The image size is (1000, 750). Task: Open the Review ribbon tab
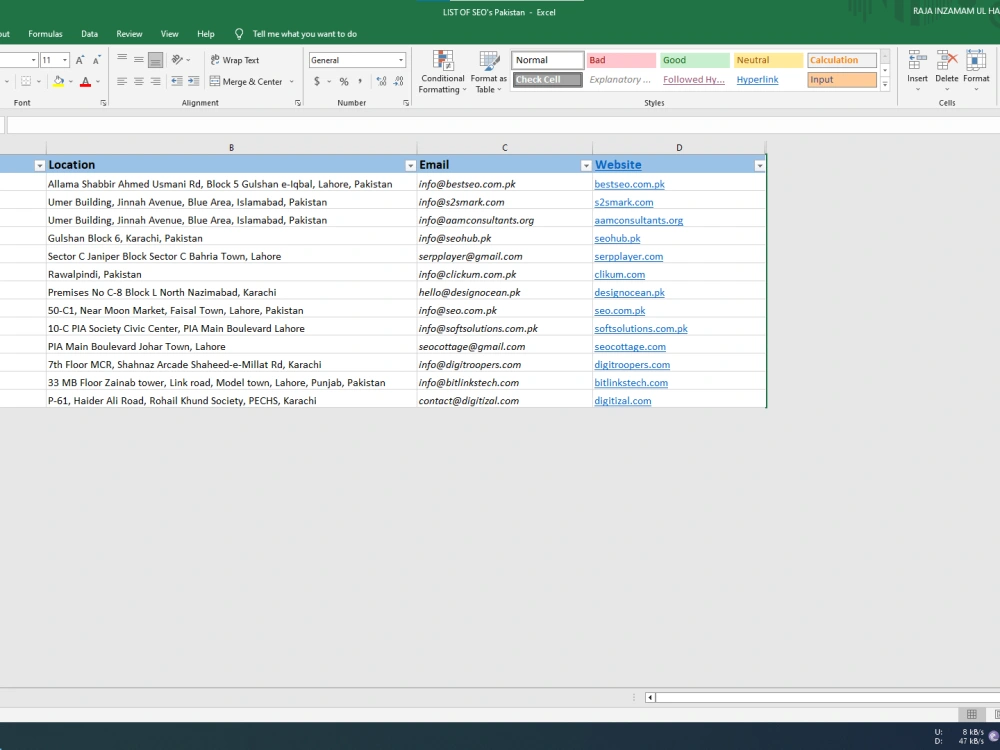tap(129, 34)
